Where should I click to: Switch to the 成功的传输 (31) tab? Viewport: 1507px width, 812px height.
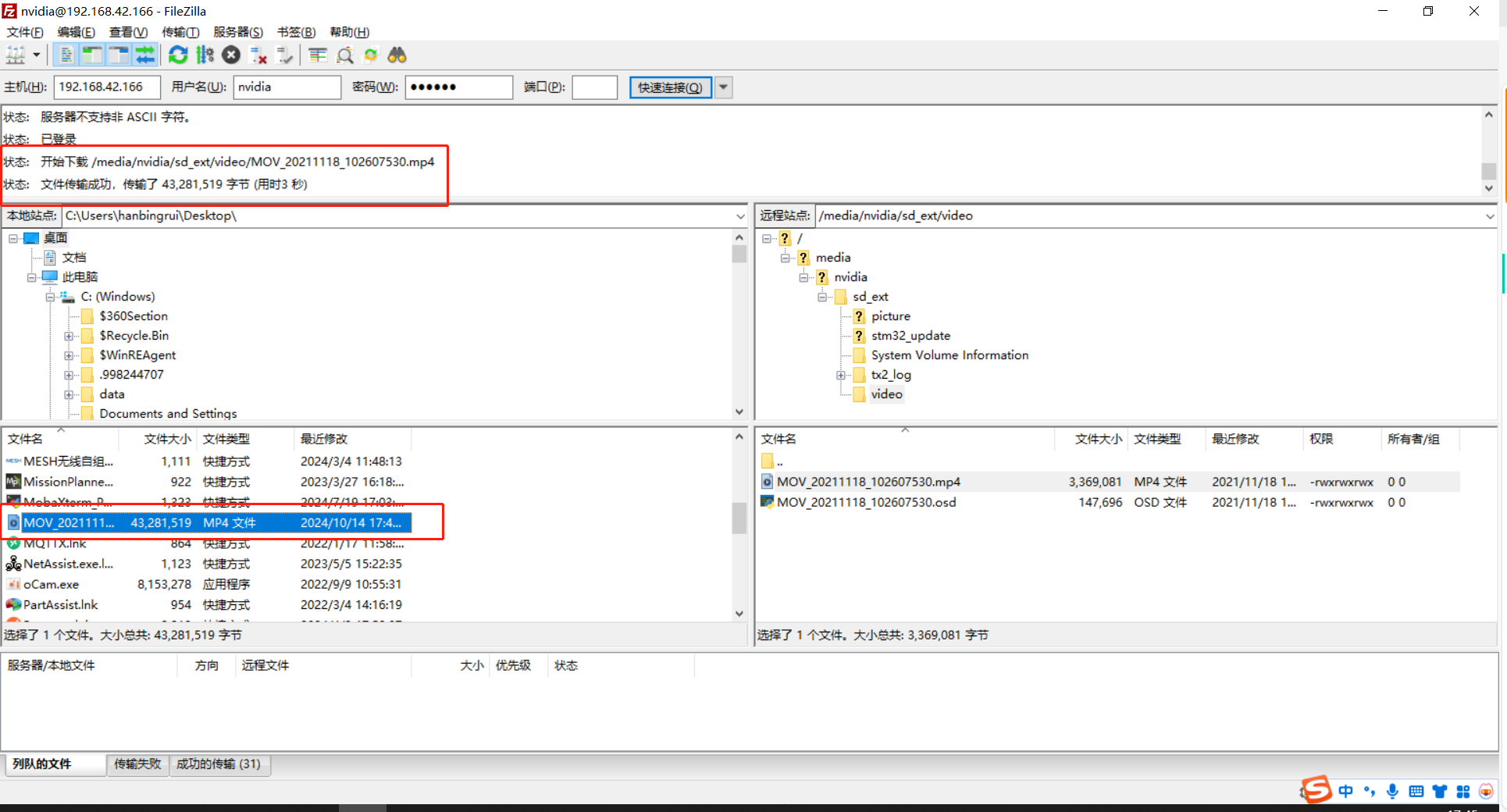pos(219,764)
